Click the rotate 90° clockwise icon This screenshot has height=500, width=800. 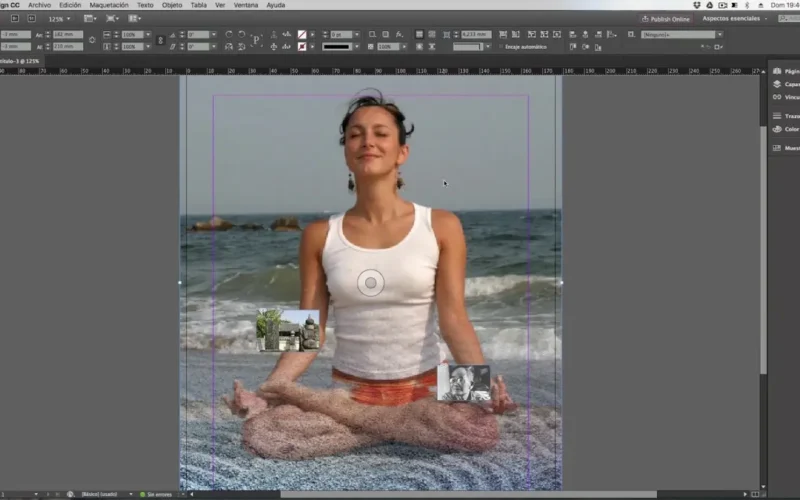(229, 35)
